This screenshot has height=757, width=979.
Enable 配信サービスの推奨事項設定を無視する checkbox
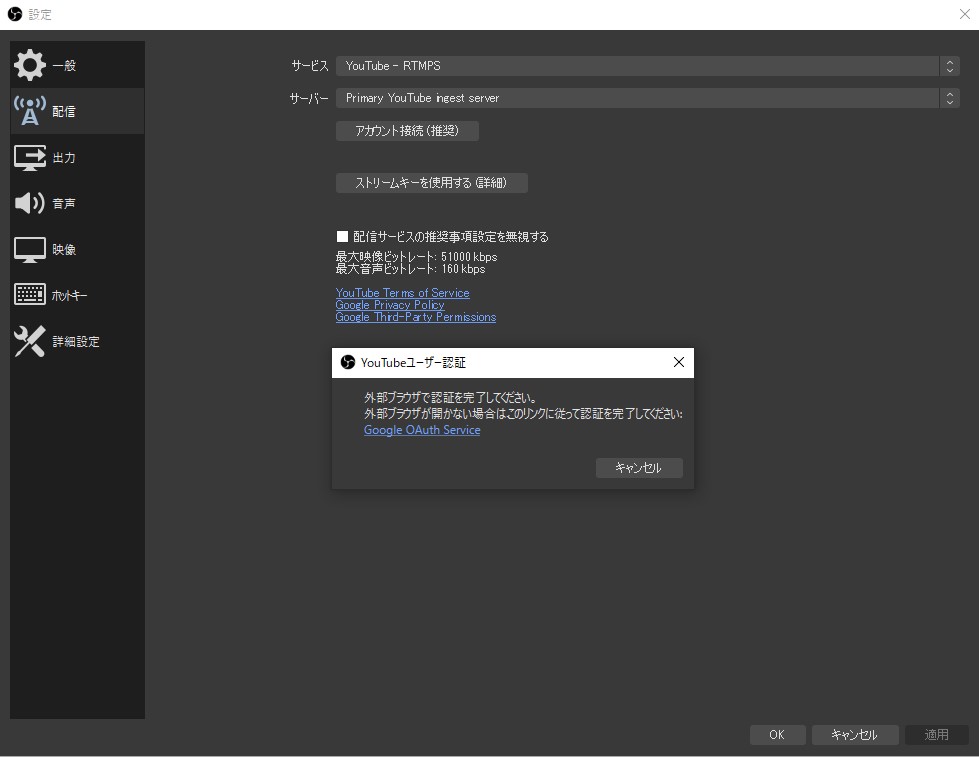342,236
